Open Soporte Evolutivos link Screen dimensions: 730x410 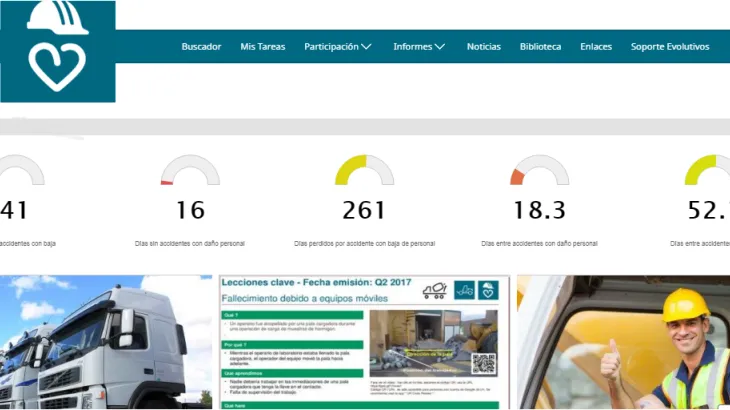(670, 47)
